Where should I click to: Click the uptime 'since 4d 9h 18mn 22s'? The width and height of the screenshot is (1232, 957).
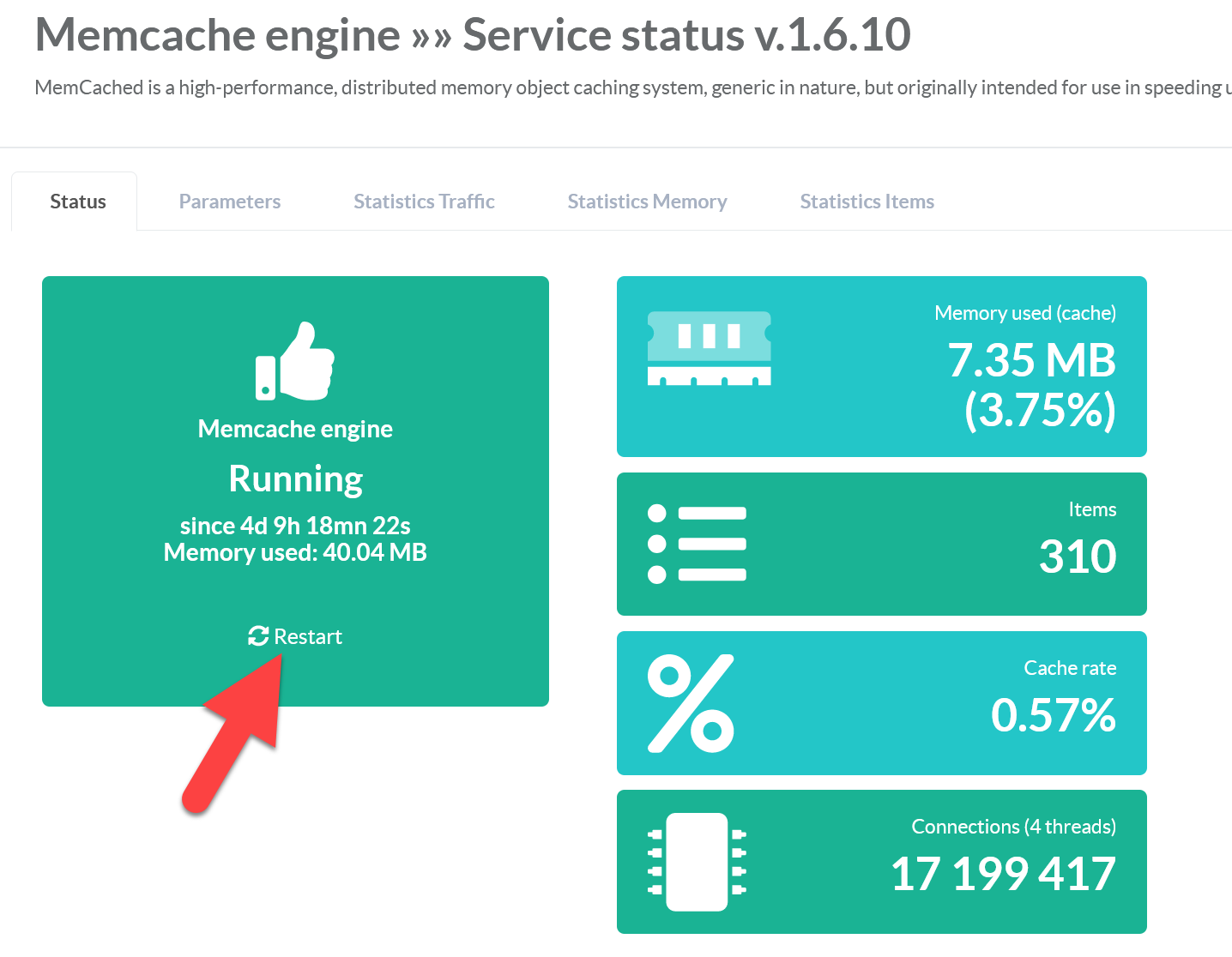coord(295,526)
